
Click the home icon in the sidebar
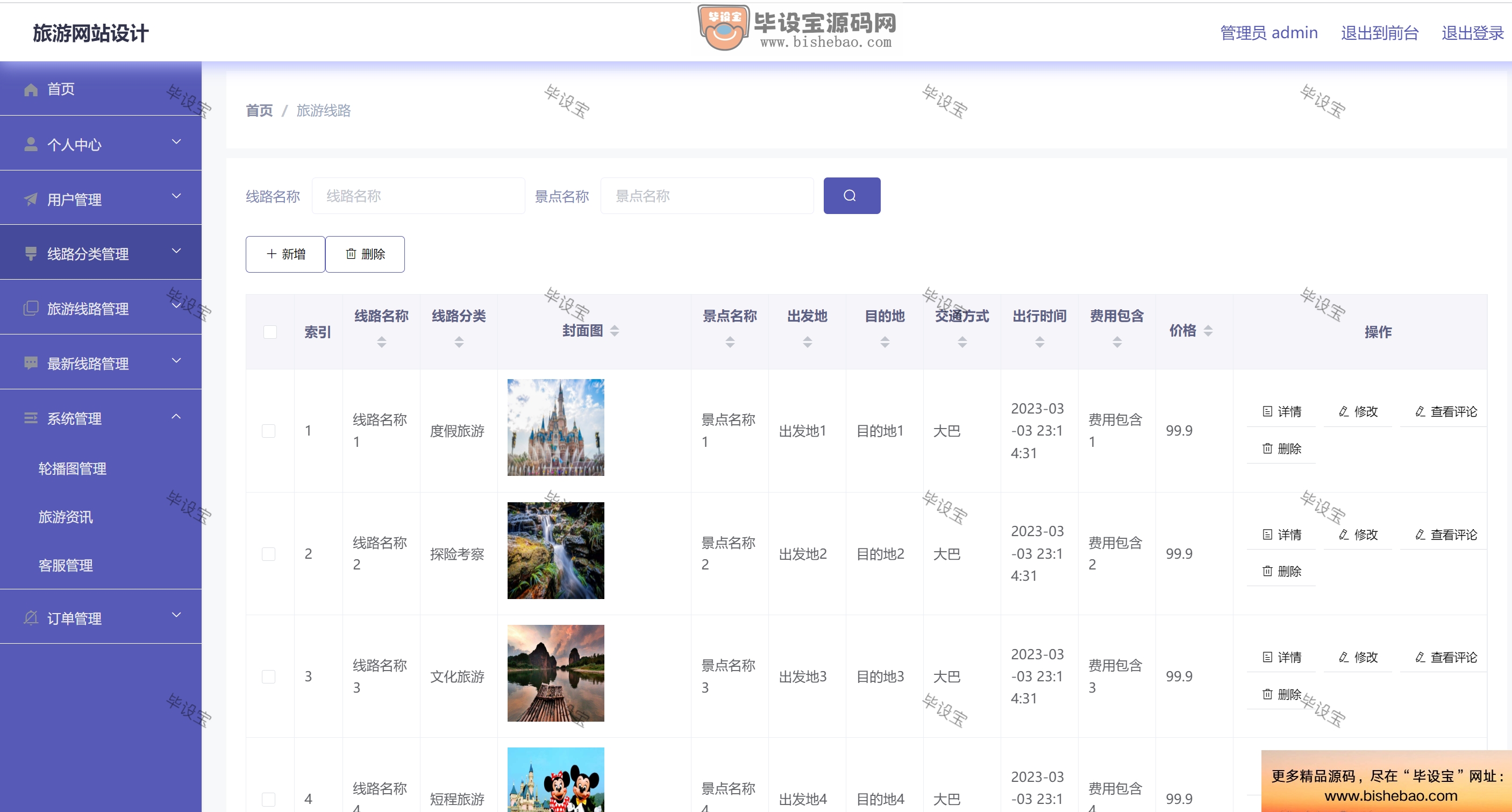31,89
